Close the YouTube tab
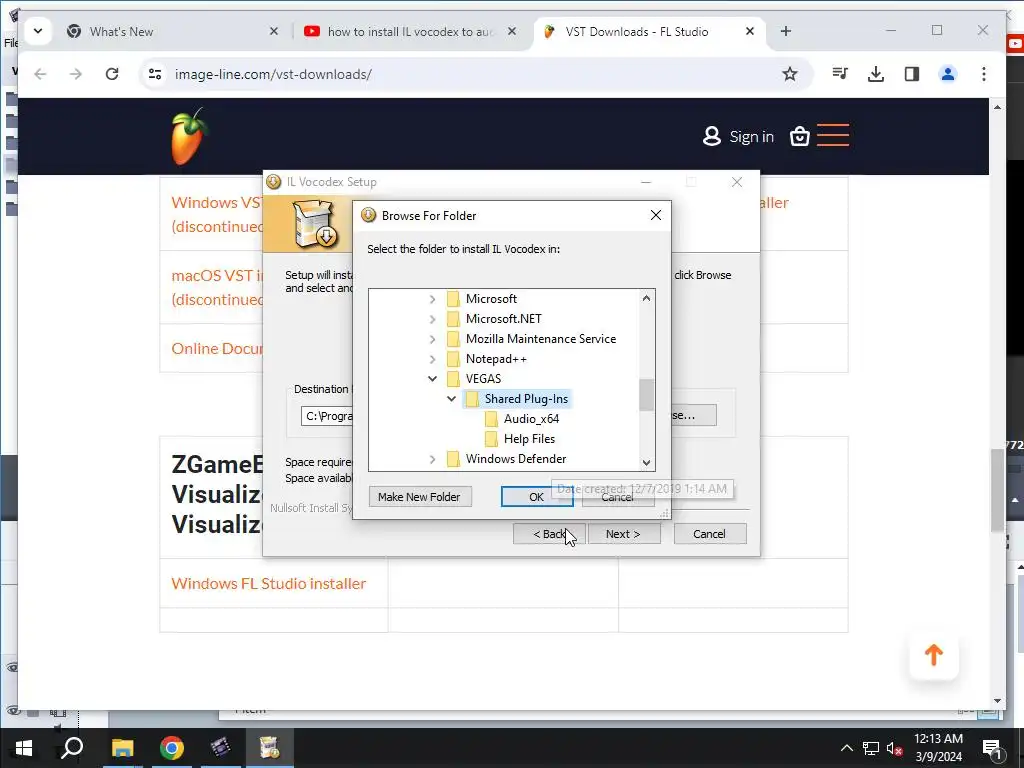 pyautogui.click(x=512, y=31)
